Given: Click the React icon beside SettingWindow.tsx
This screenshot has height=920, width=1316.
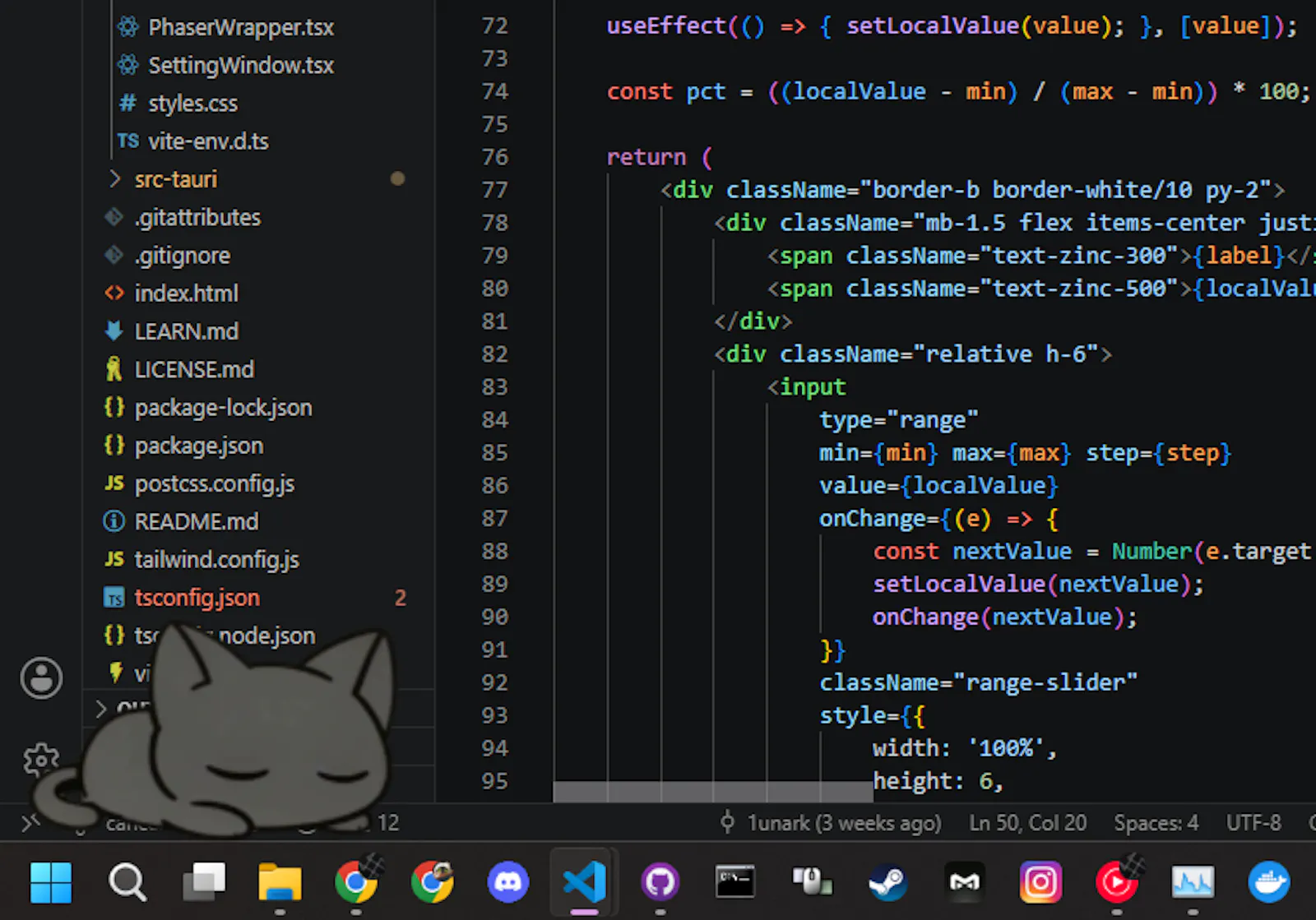Looking at the screenshot, I should 128,65.
